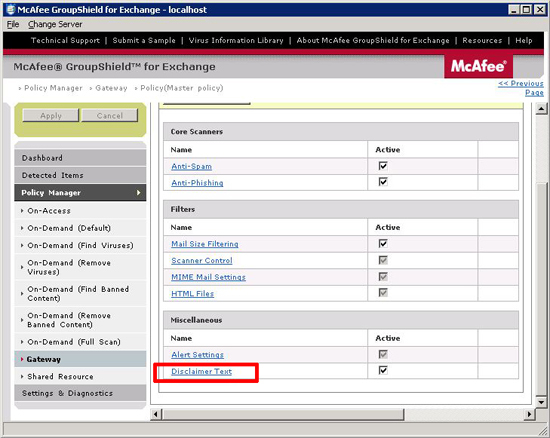Toggle the Disclaimer Text Active checkbox
The image size is (550, 438).
(x=383, y=370)
